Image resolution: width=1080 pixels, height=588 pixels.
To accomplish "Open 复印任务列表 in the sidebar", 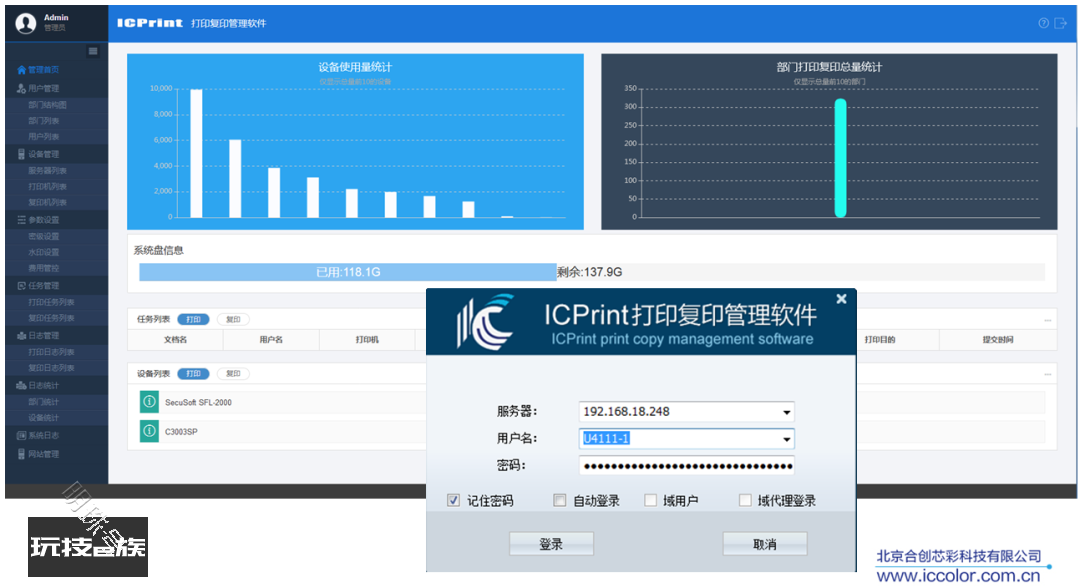I will [51, 318].
